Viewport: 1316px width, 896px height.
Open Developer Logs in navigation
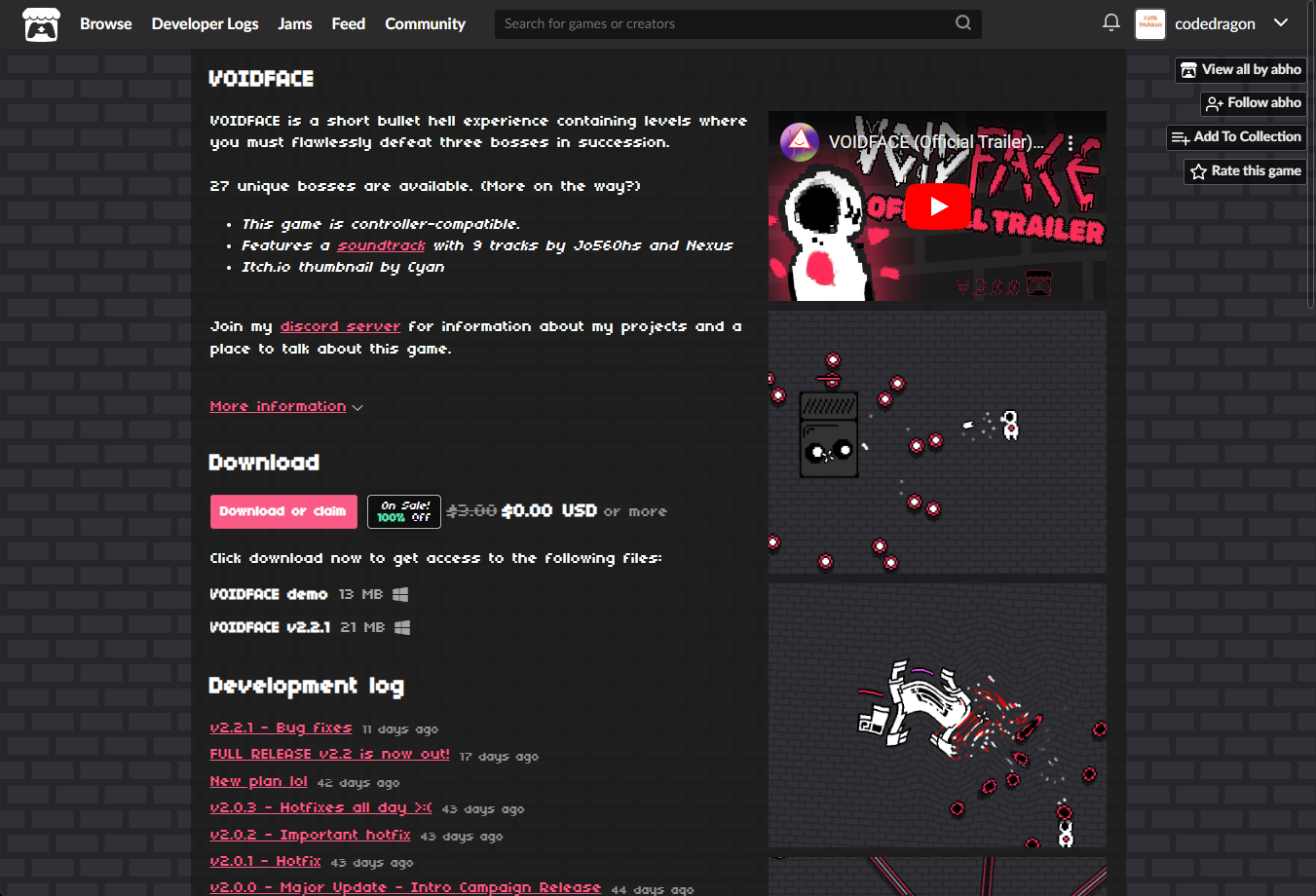[x=205, y=24]
